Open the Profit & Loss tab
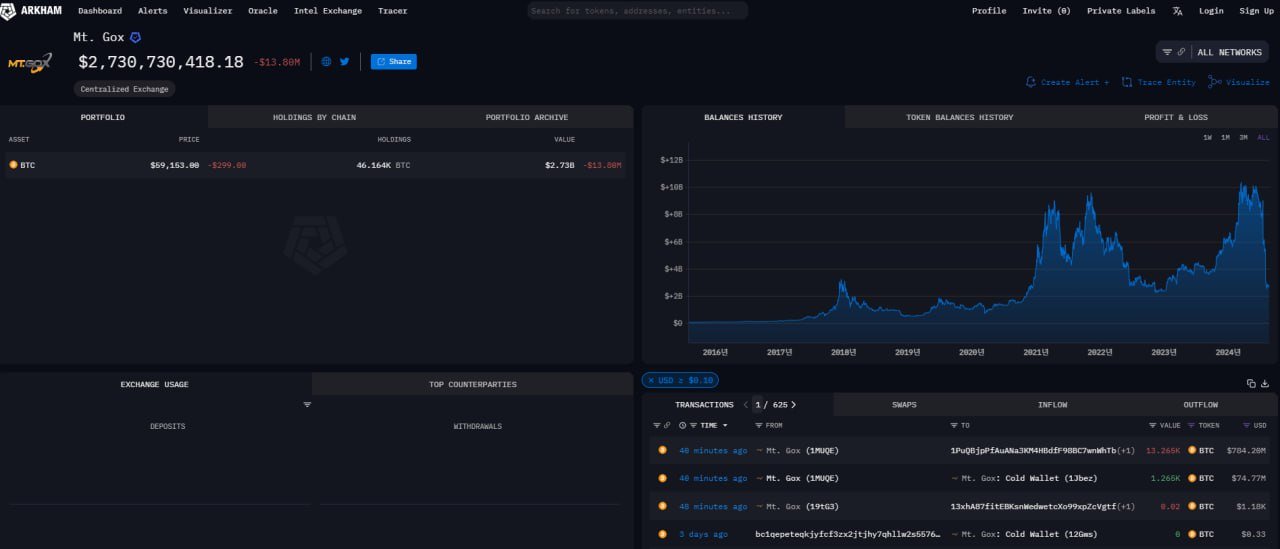Image resolution: width=1280 pixels, height=549 pixels. tap(1175, 117)
